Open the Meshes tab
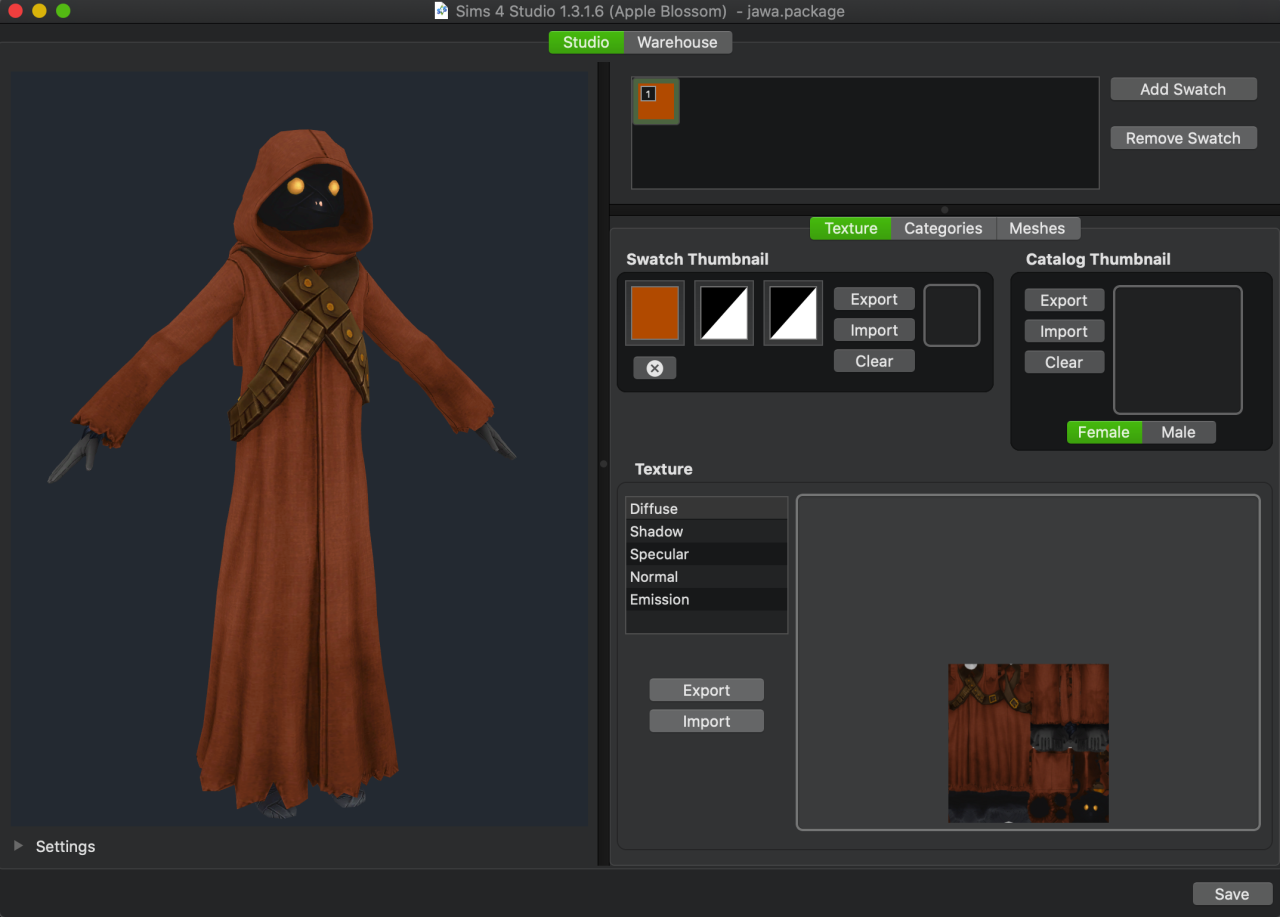1280x917 pixels. 1037,228
